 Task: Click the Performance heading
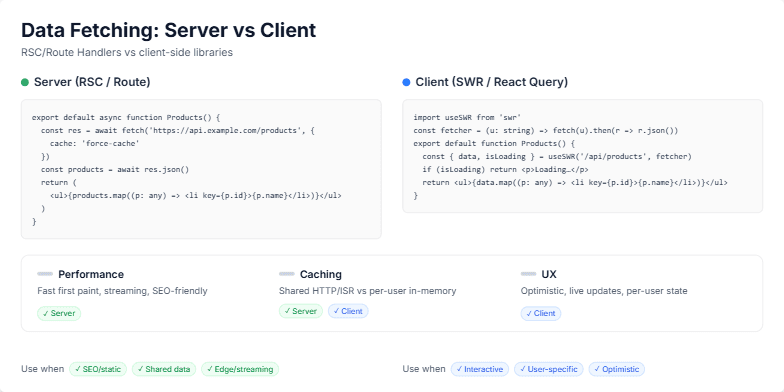click(91, 274)
